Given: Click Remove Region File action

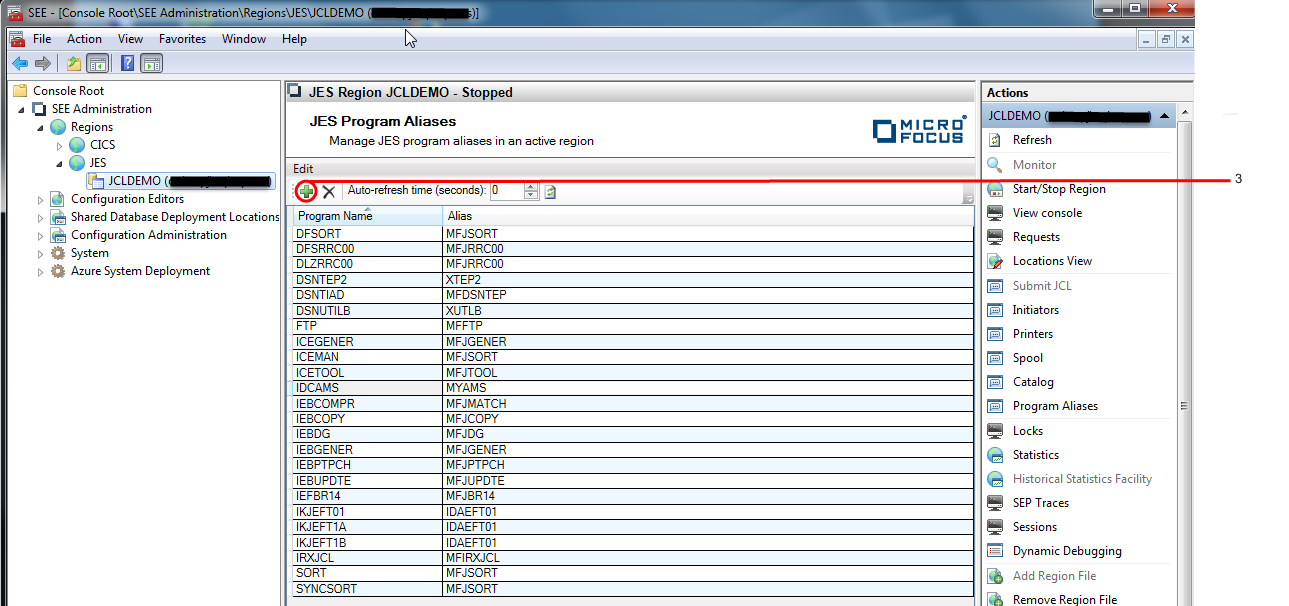Looking at the screenshot, I should coord(1064,600).
